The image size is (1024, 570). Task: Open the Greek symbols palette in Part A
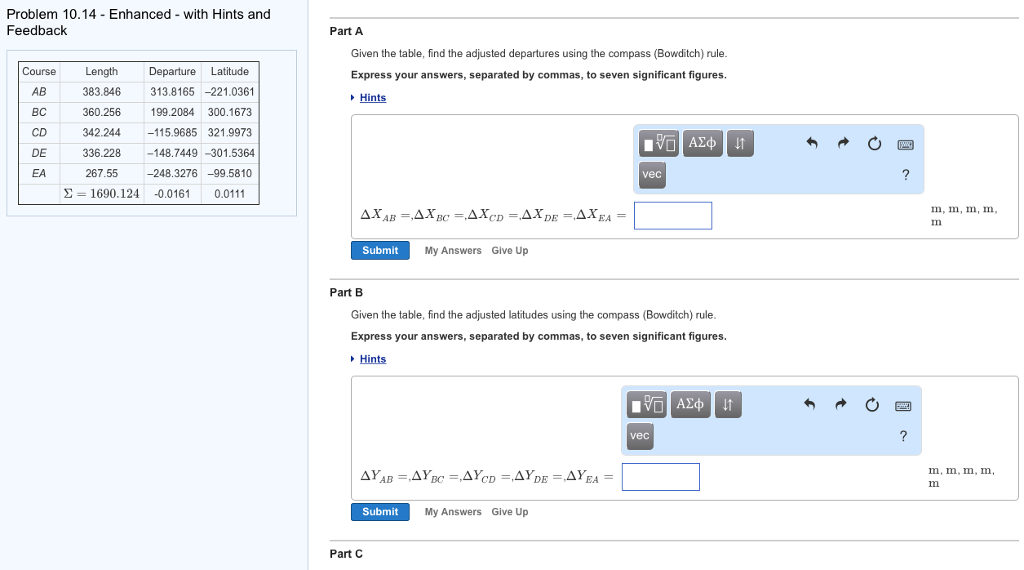[x=703, y=143]
